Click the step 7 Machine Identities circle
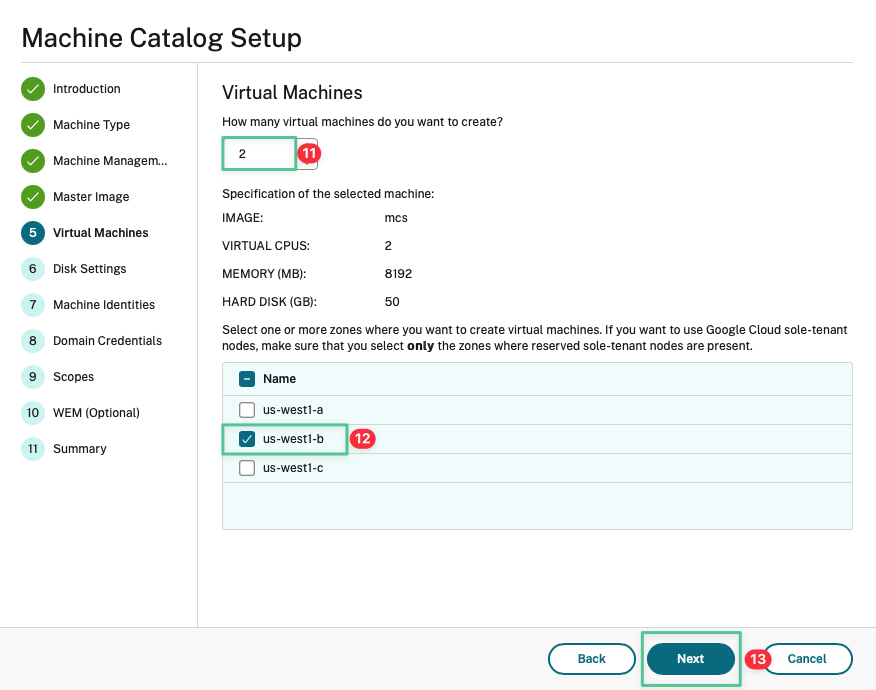Viewport: 876px width, 690px height. pos(33,305)
